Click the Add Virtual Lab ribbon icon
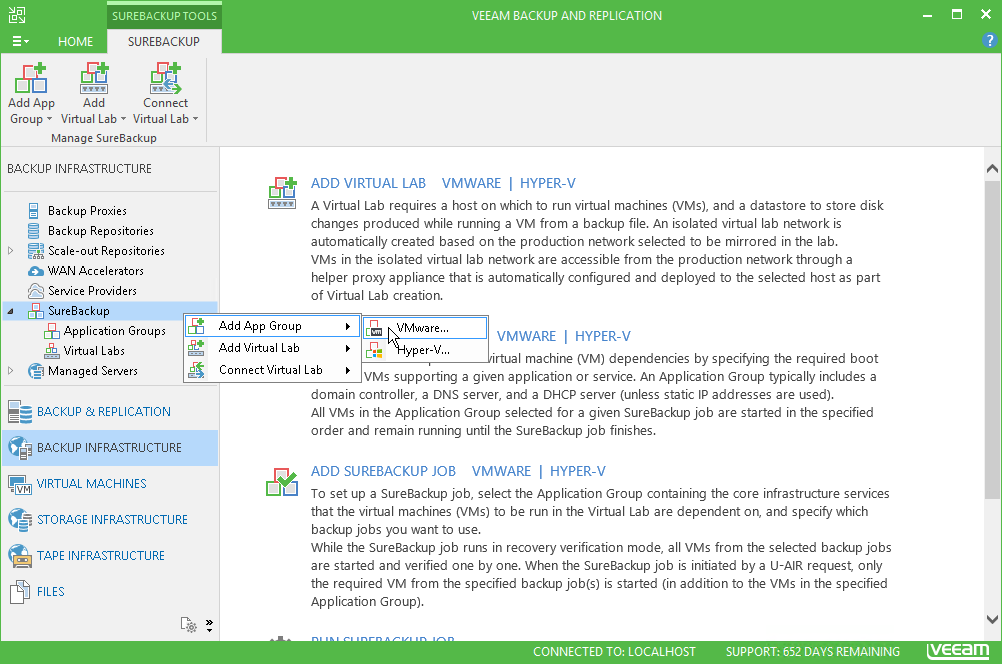Viewport: 1002px width, 664px height. coord(94,78)
